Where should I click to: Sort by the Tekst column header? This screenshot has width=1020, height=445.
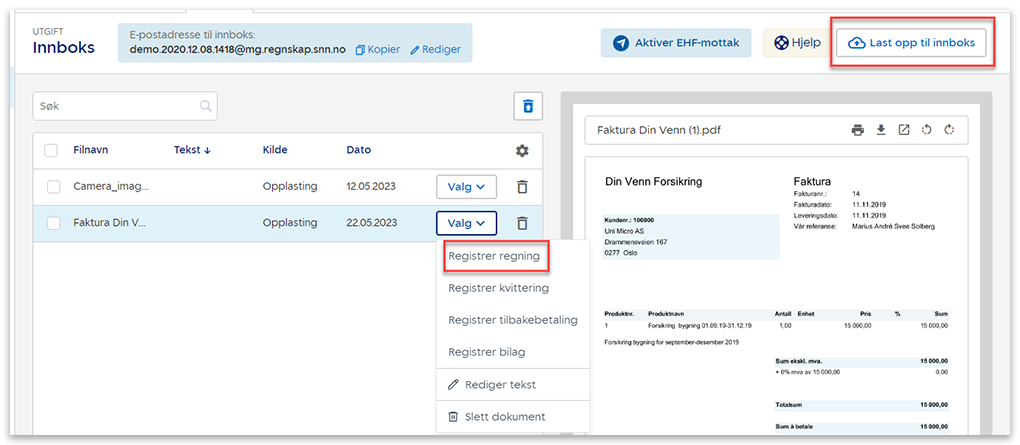[x=192, y=151]
